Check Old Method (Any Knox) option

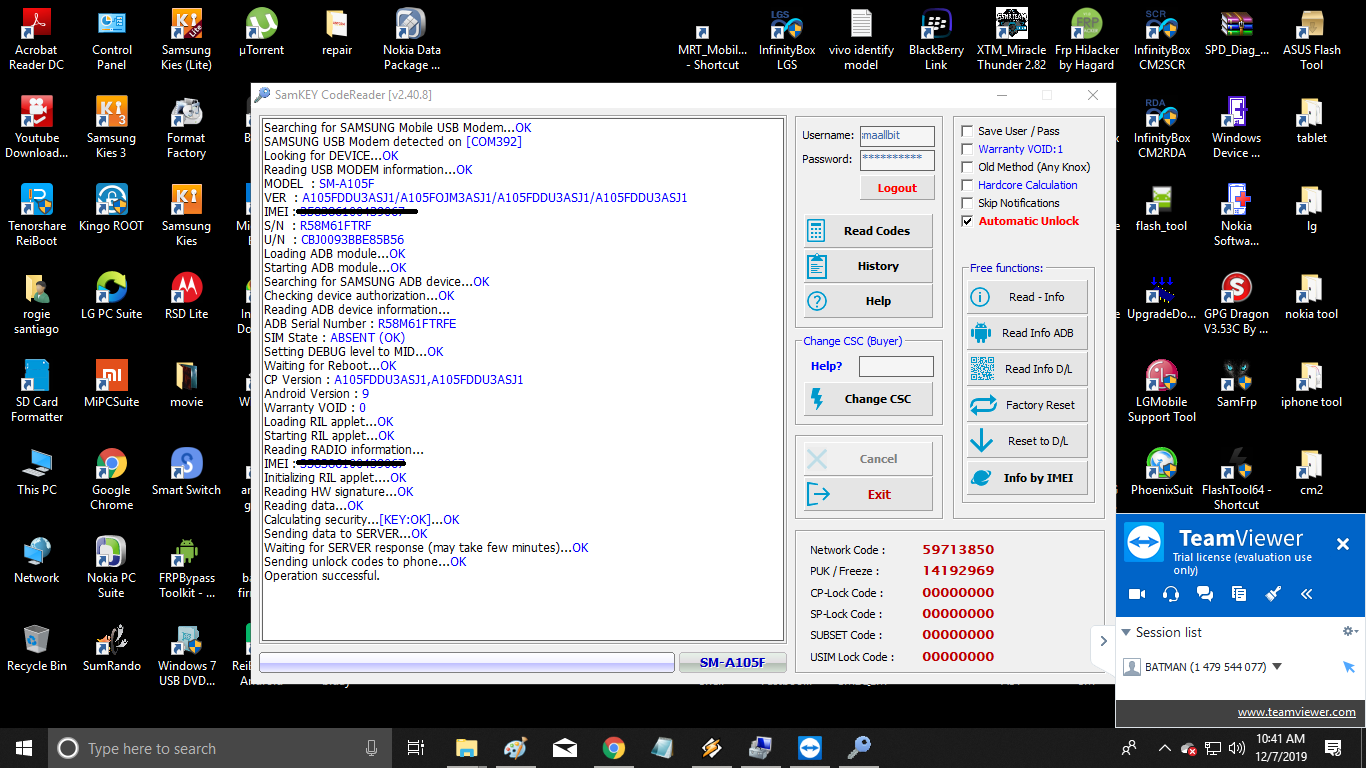(967, 167)
